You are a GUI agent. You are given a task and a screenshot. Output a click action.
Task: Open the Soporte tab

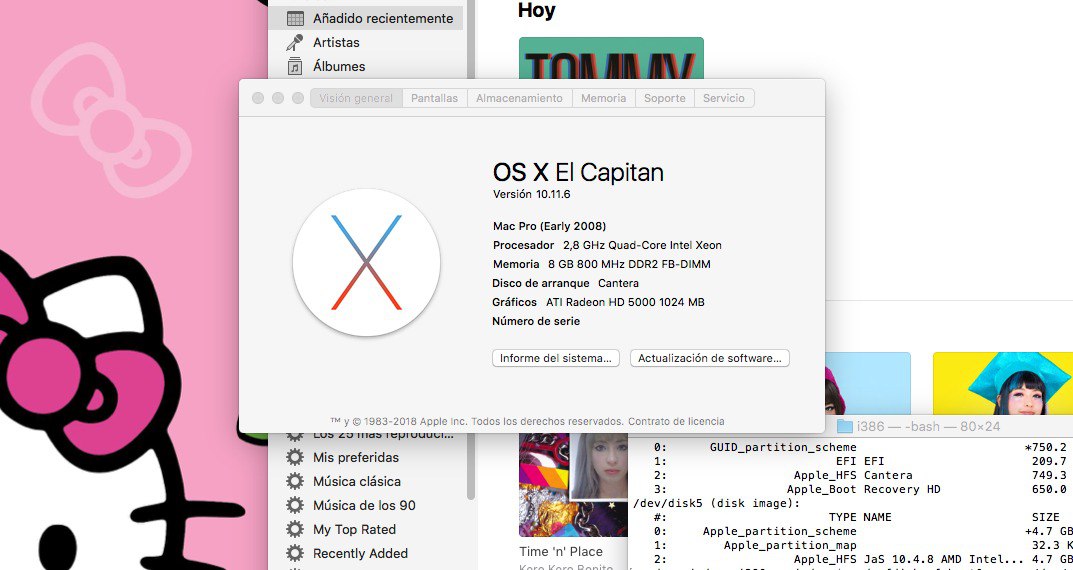tap(664, 98)
